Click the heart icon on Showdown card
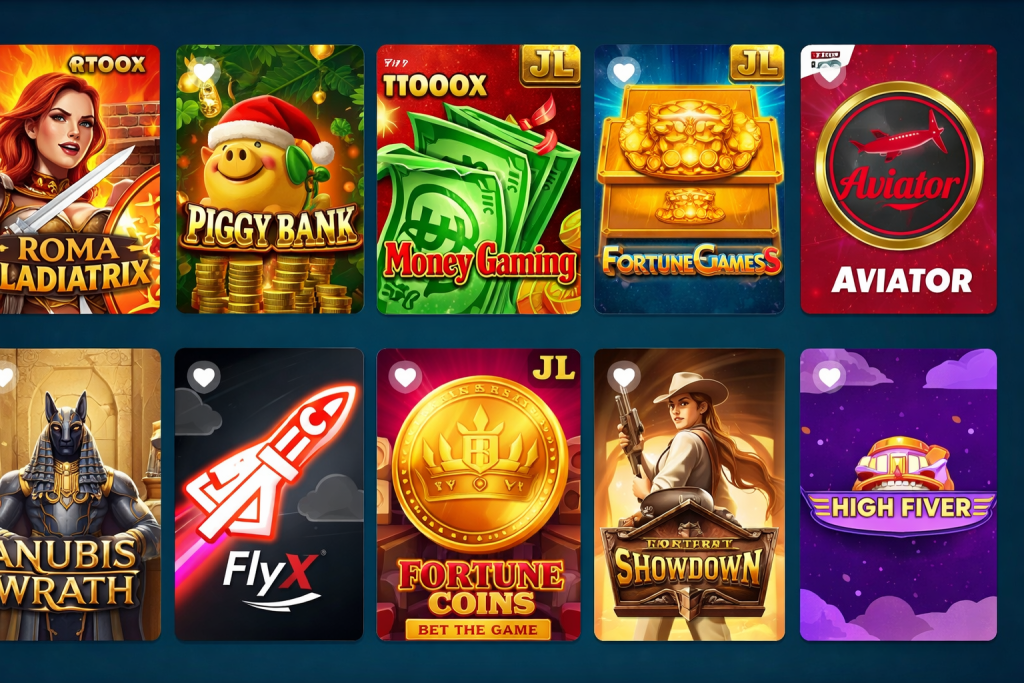 coord(624,377)
